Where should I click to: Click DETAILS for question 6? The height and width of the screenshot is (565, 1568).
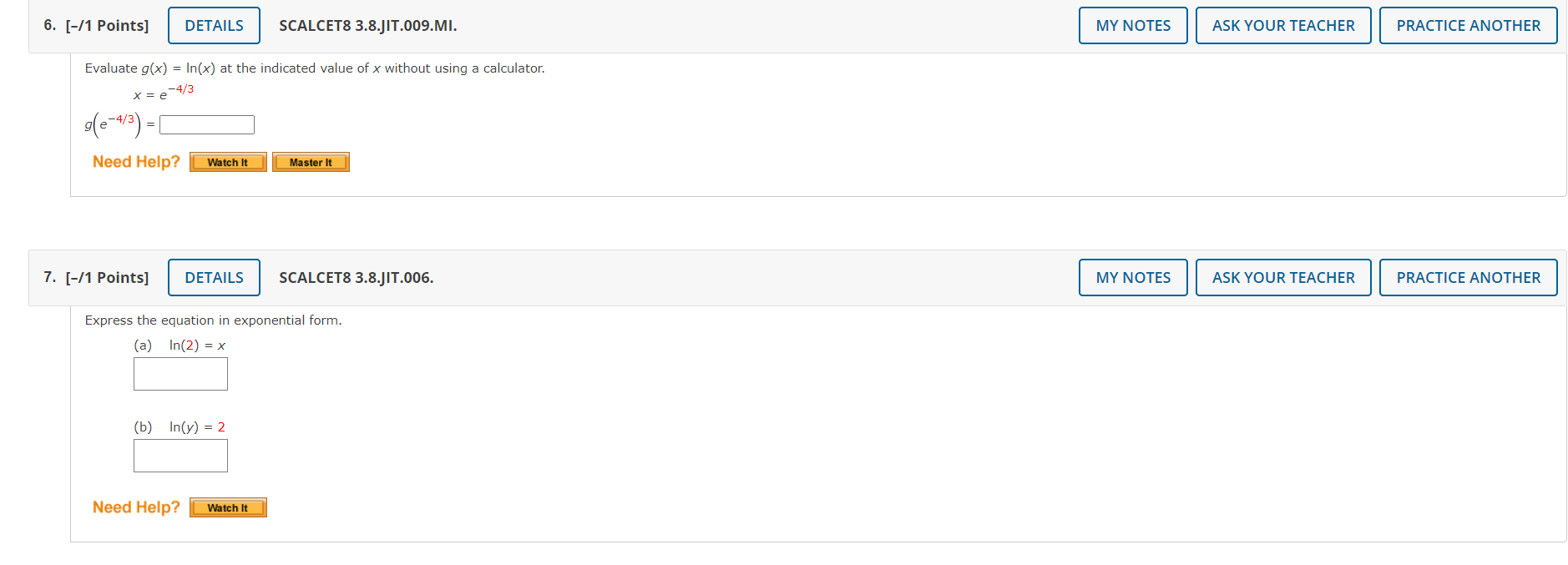pyautogui.click(x=213, y=25)
